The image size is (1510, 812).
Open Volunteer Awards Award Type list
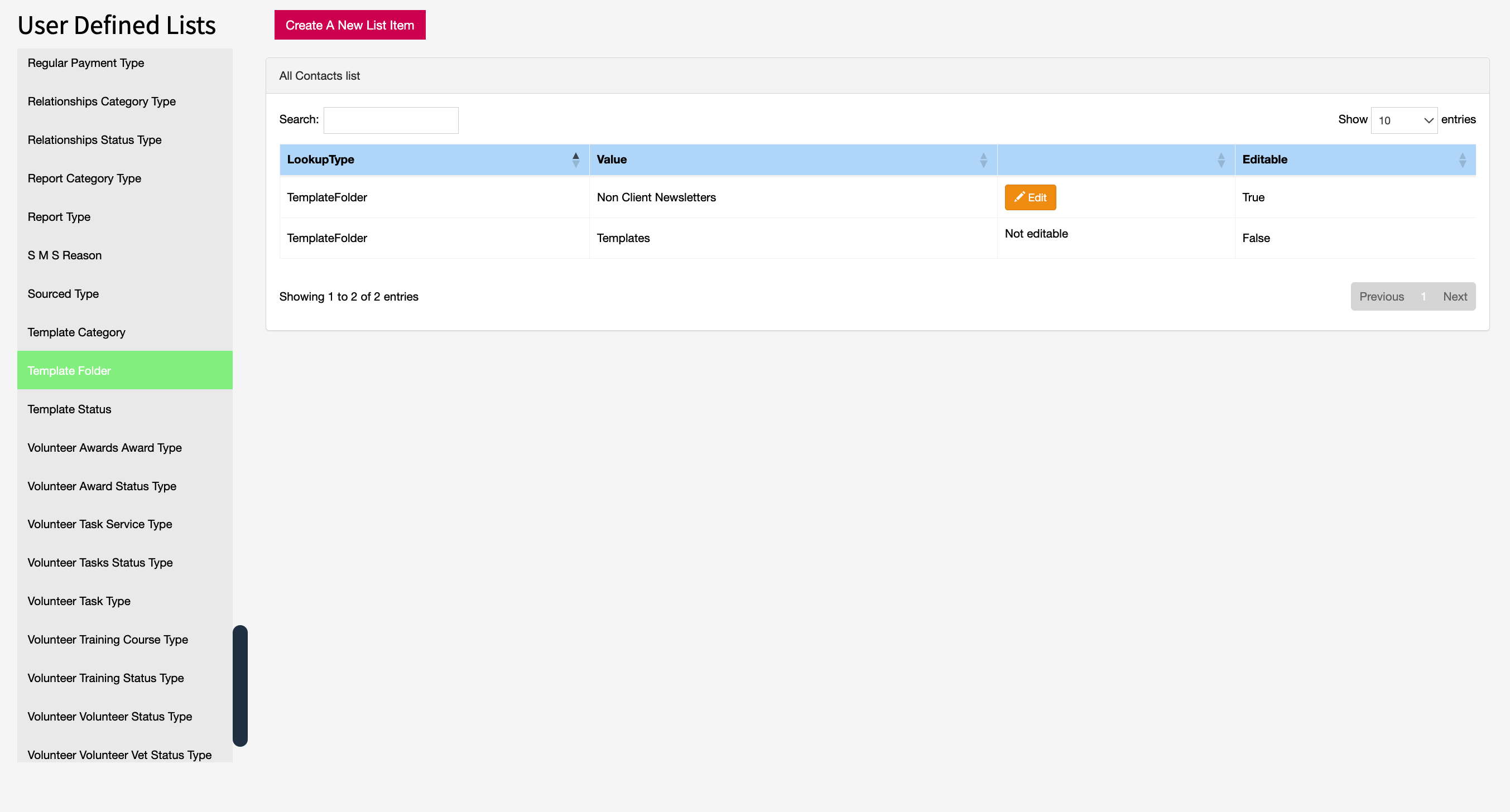pyautogui.click(x=125, y=448)
